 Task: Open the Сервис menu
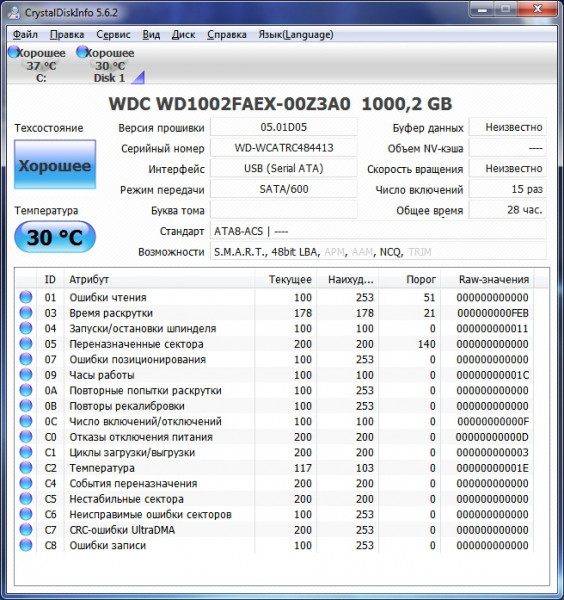point(113,35)
